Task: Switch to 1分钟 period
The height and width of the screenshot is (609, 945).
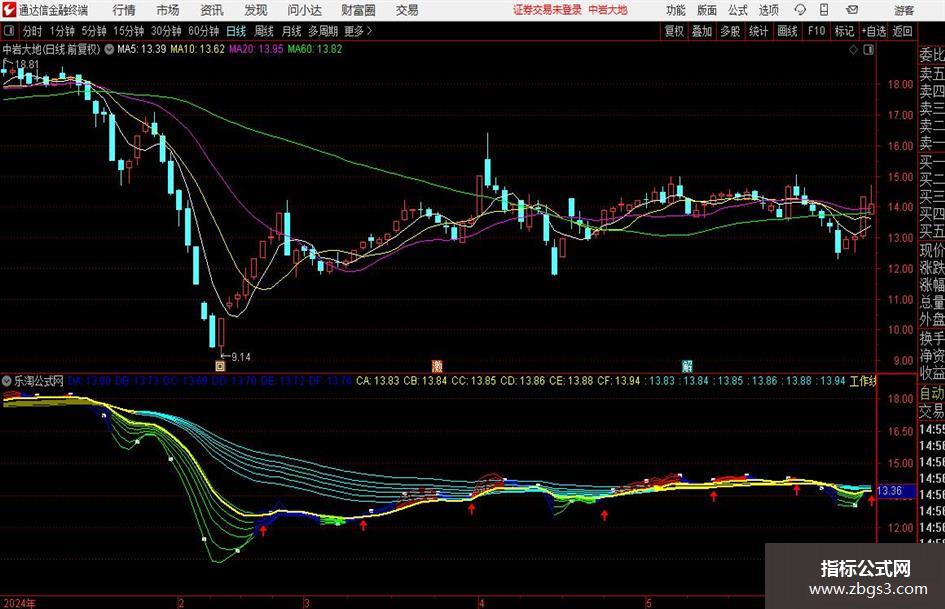Action: tap(61, 31)
